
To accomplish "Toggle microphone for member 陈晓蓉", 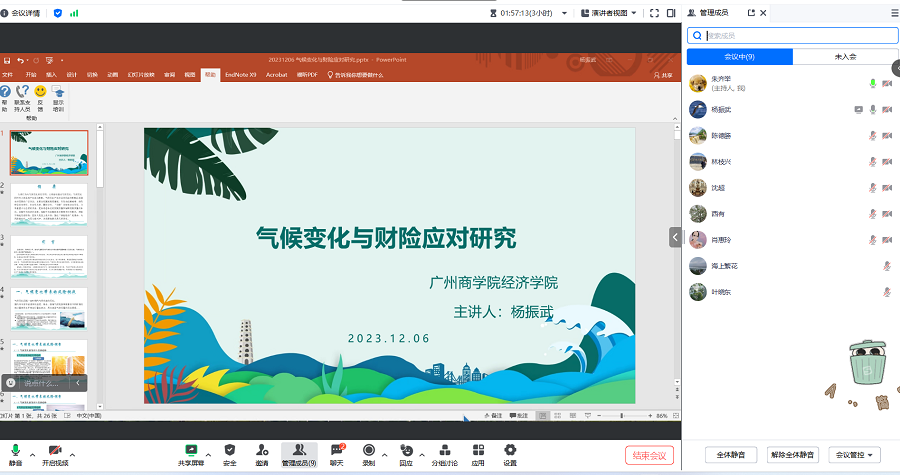I will pyautogui.click(x=873, y=135).
